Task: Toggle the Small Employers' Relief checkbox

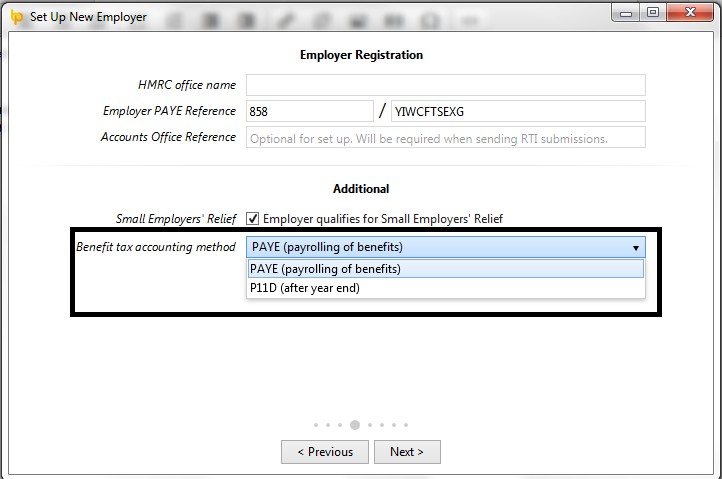Action: (252, 218)
